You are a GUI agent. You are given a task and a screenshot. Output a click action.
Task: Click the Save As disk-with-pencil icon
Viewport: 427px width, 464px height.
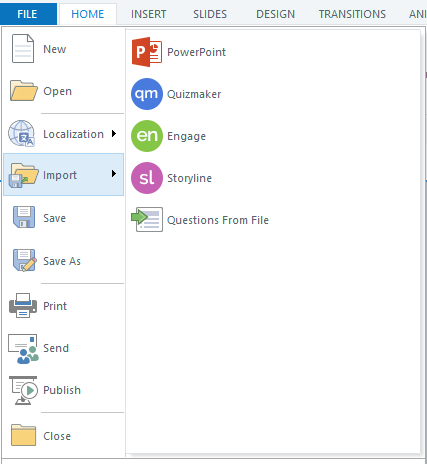(x=24, y=260)
